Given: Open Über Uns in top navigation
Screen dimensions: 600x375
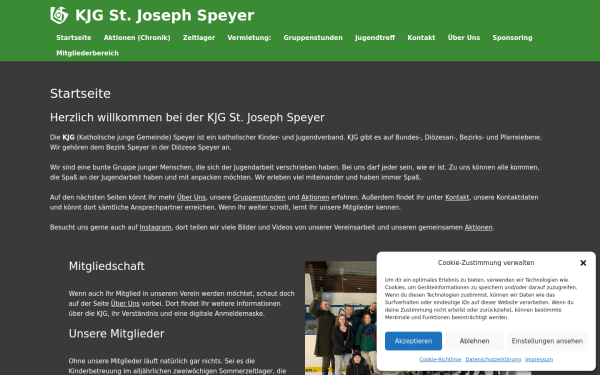Looking at the screenshot, I should click(464, 38).
